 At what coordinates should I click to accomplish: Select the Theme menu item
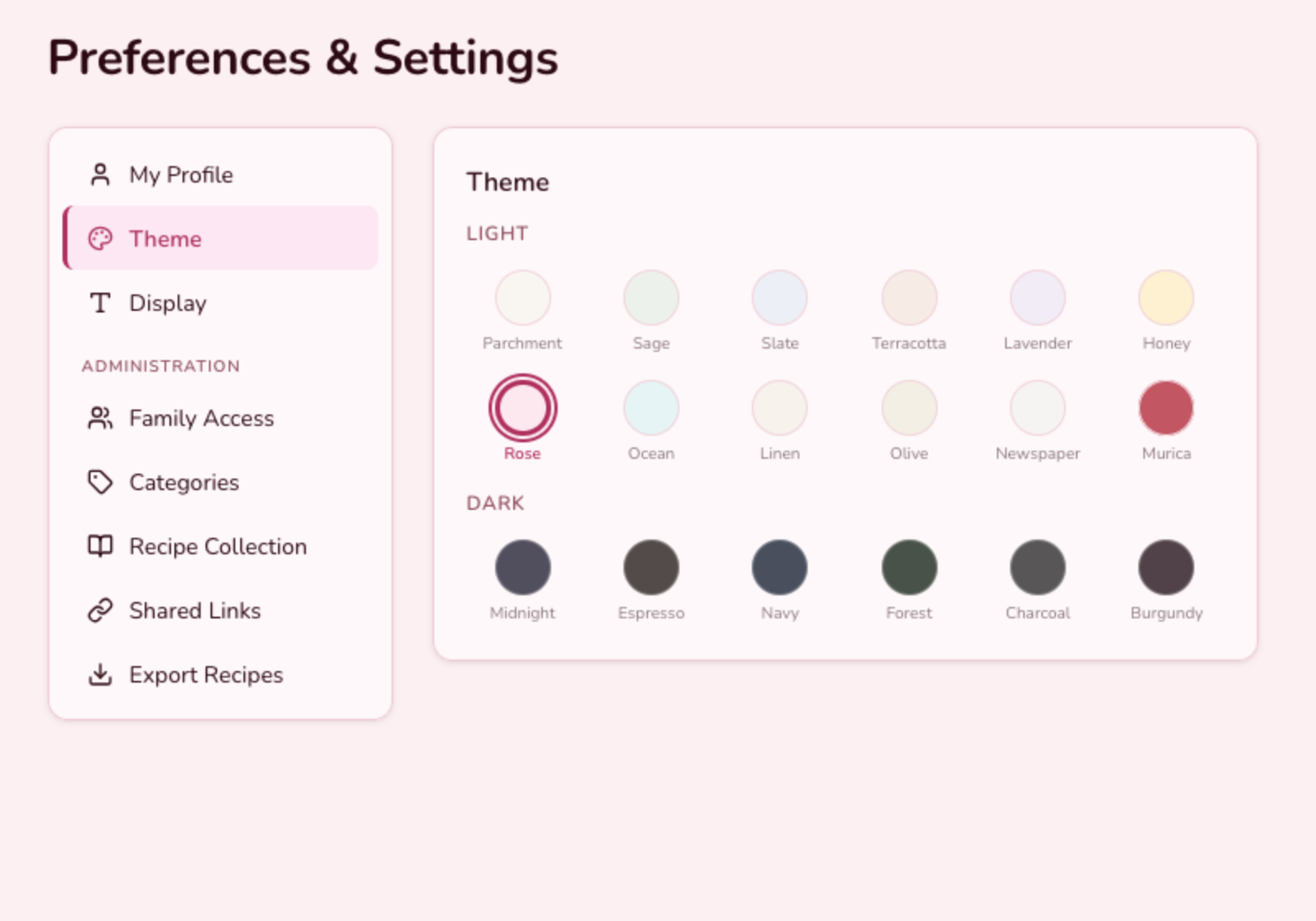coord(220,238)
